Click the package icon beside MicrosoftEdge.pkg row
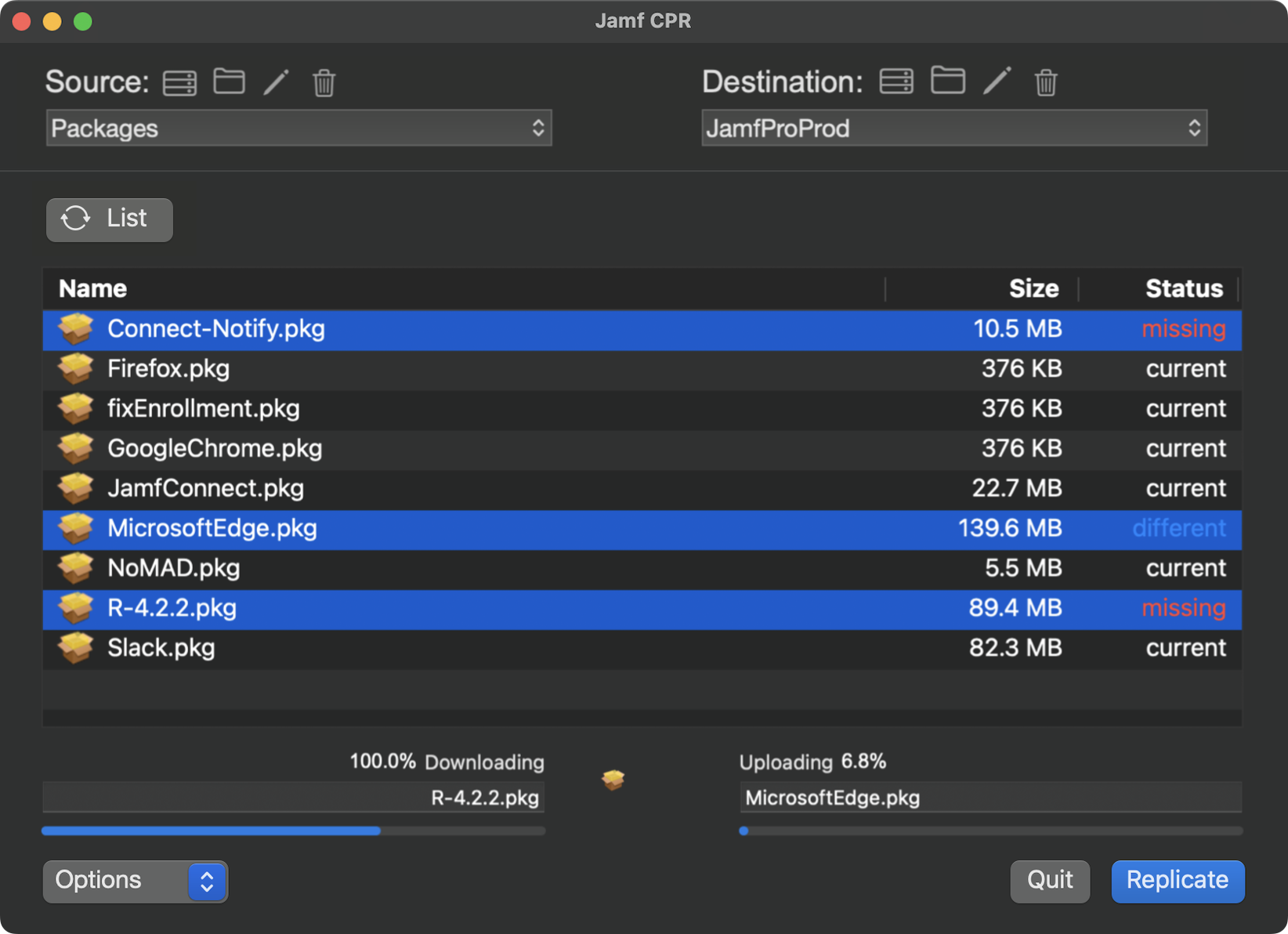Screen dimensions: 1288x934 pos(76,529)
